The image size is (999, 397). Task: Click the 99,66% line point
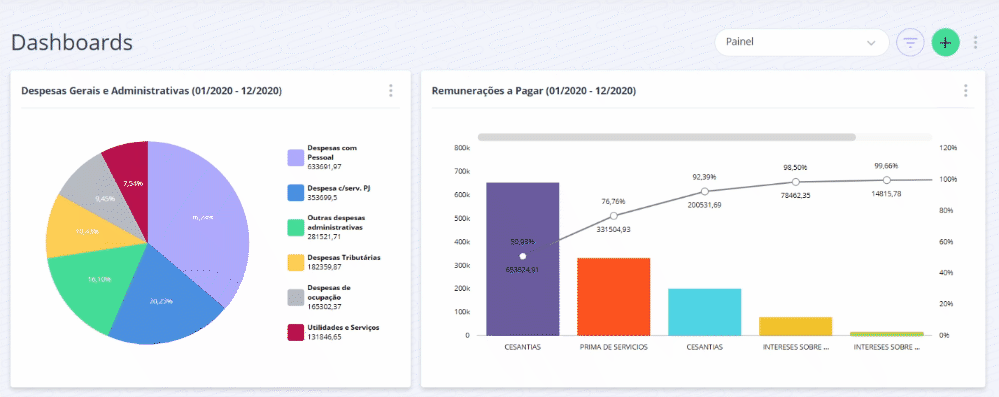(x=887, y=180)
